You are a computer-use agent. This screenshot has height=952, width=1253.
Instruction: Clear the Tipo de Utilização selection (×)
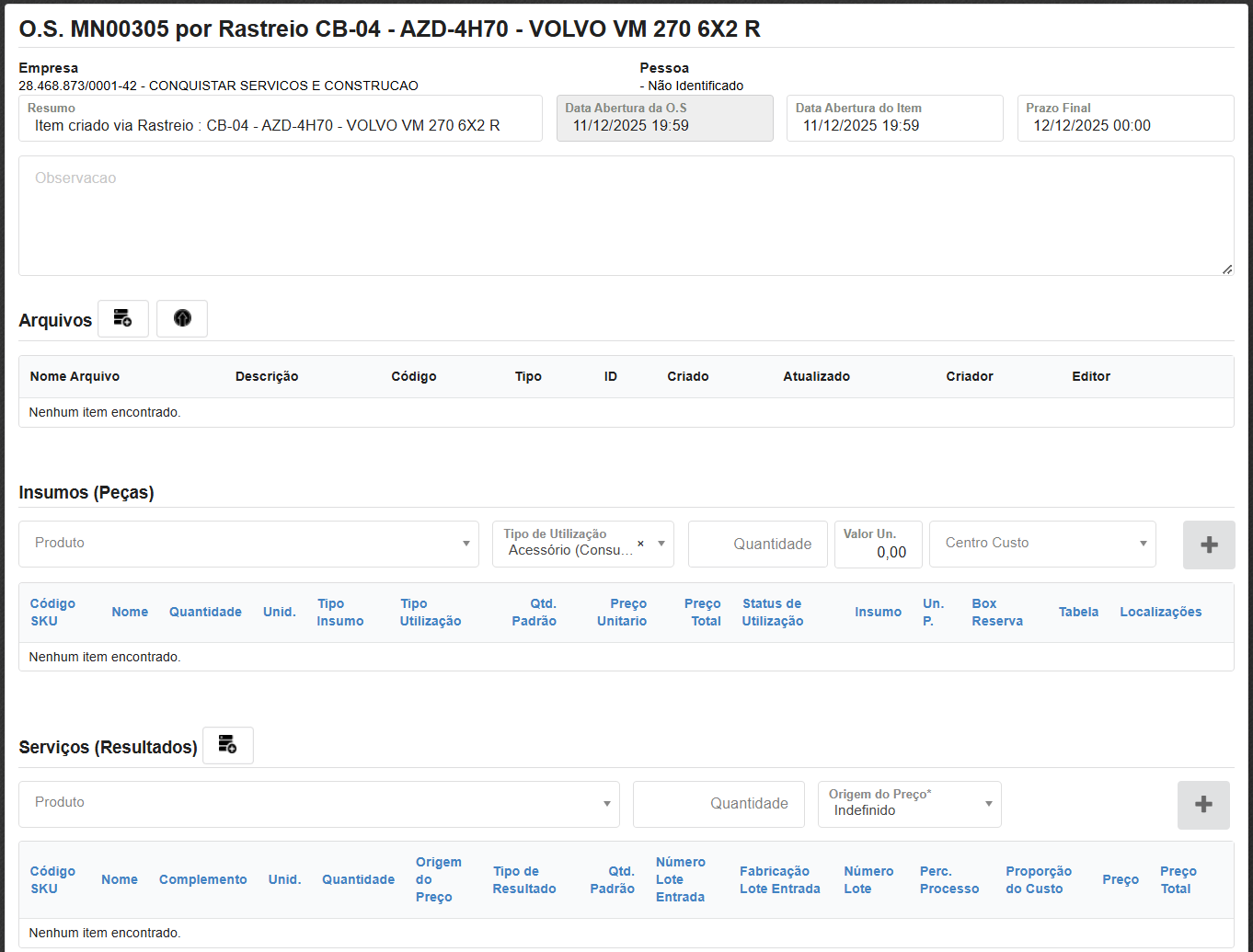640,544
